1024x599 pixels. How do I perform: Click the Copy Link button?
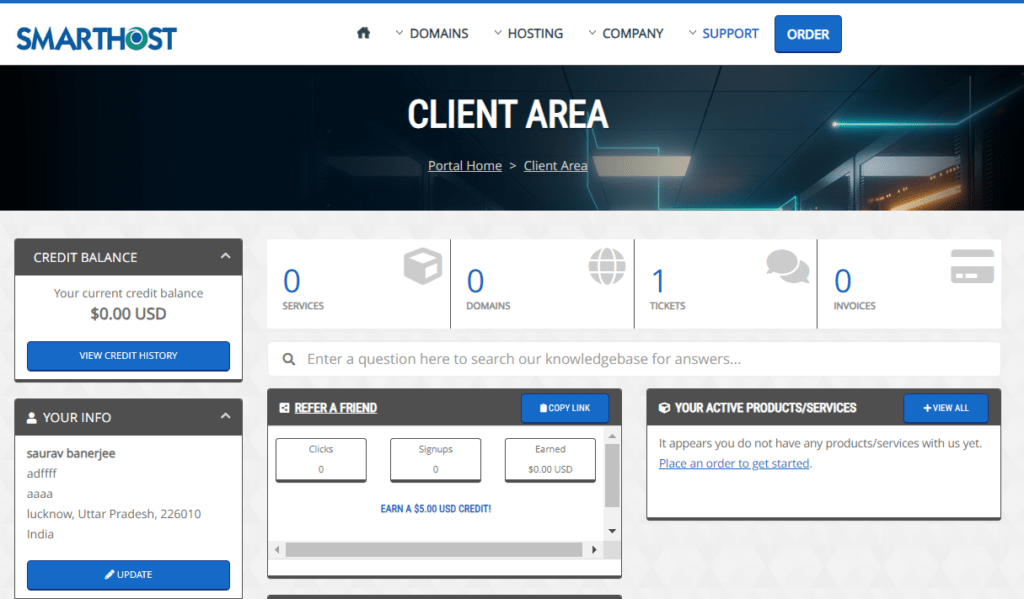(x=564, y=408)
